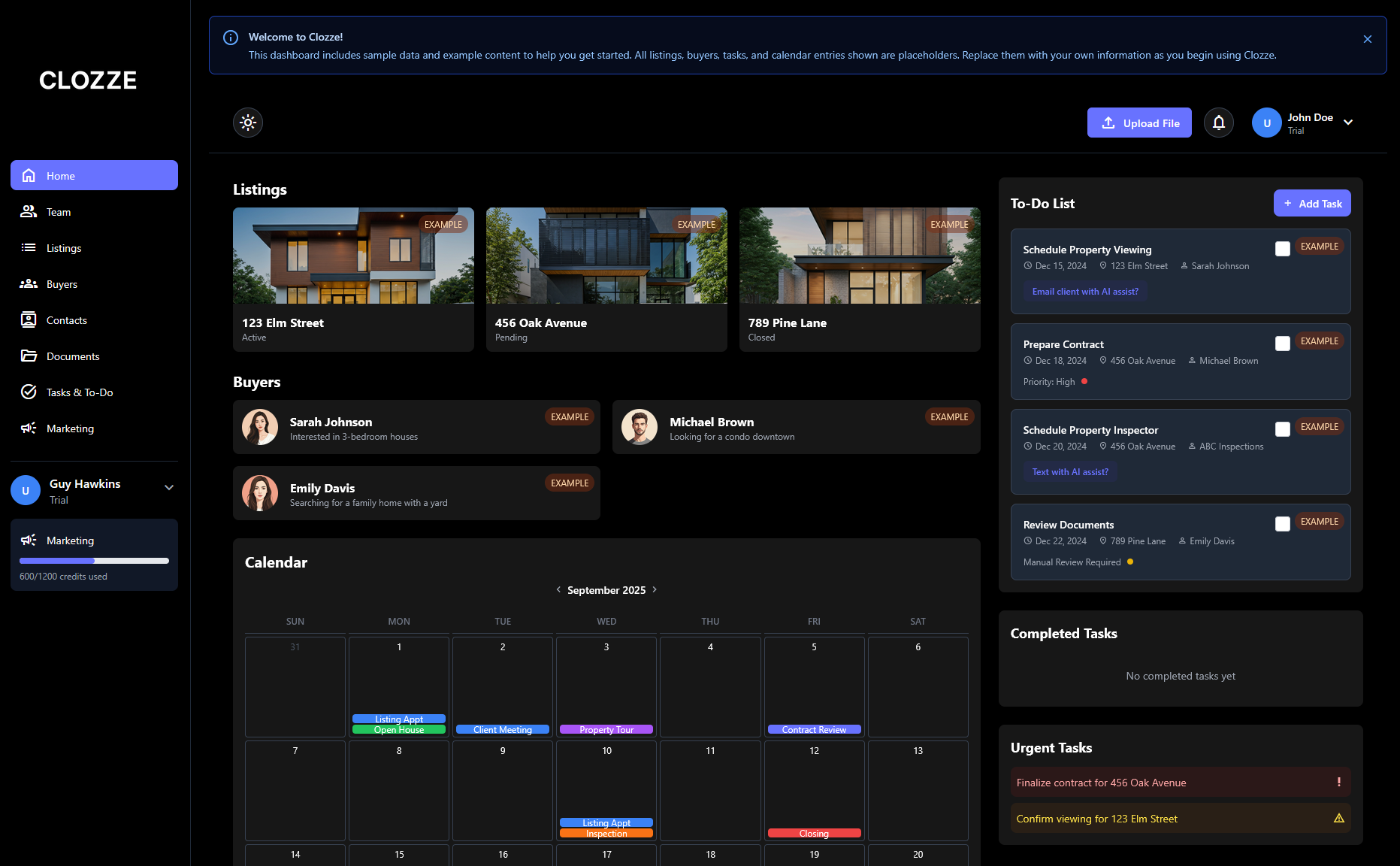Open the Buyers page
This screenshot has height=866, width=1400.
[x=94, y=283]
